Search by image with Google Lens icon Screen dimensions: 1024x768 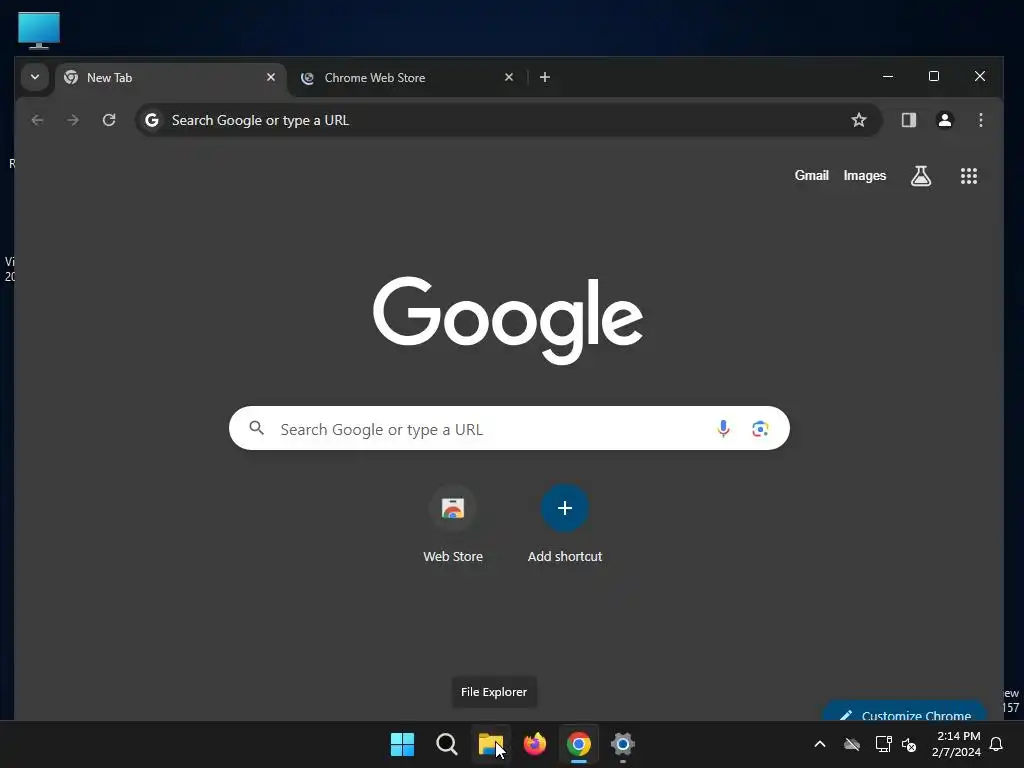click(x=760, y=428)
